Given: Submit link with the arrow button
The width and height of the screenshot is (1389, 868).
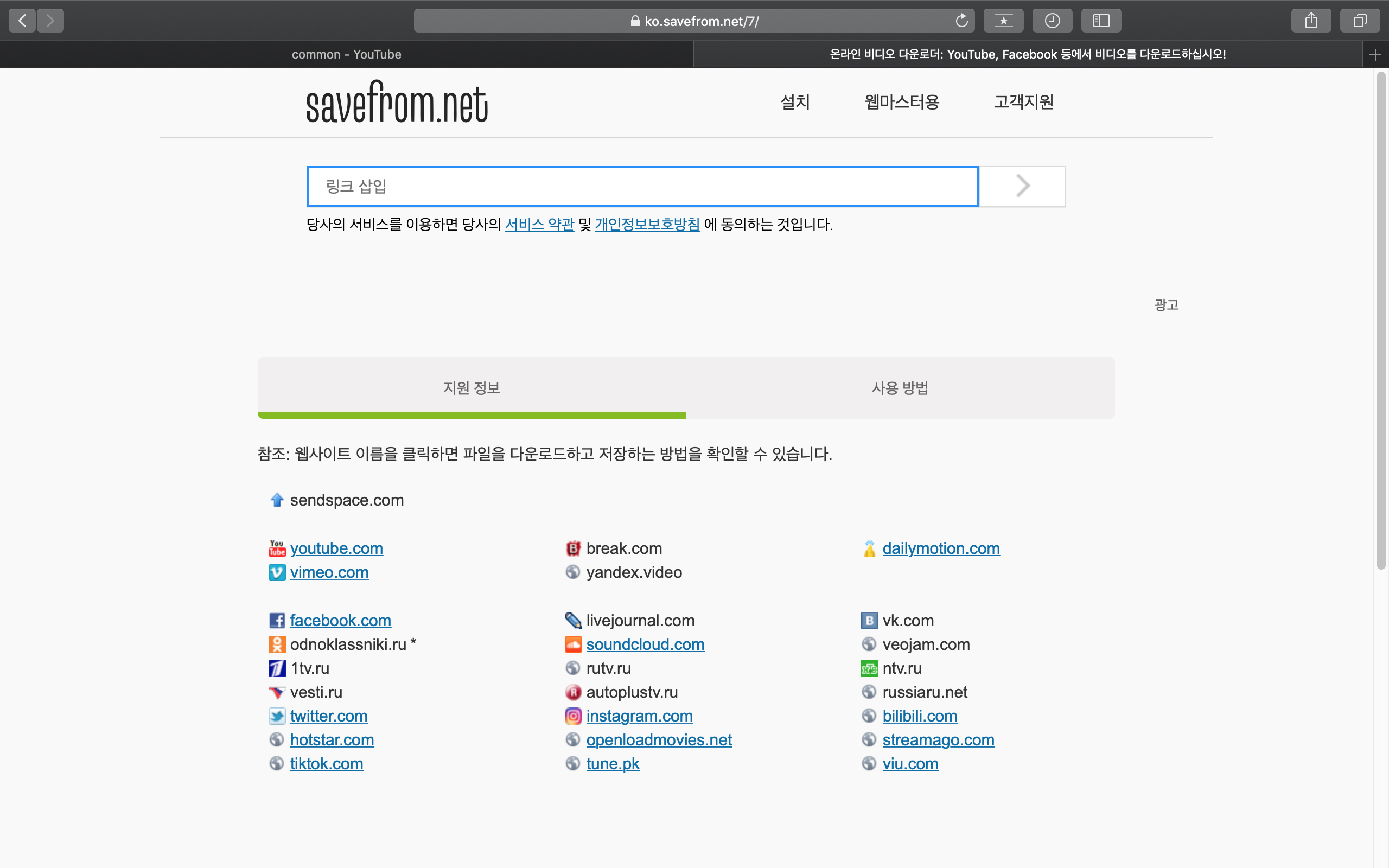Looking at the screenshot, I should pyautogui.click(x=1022, y=186).
